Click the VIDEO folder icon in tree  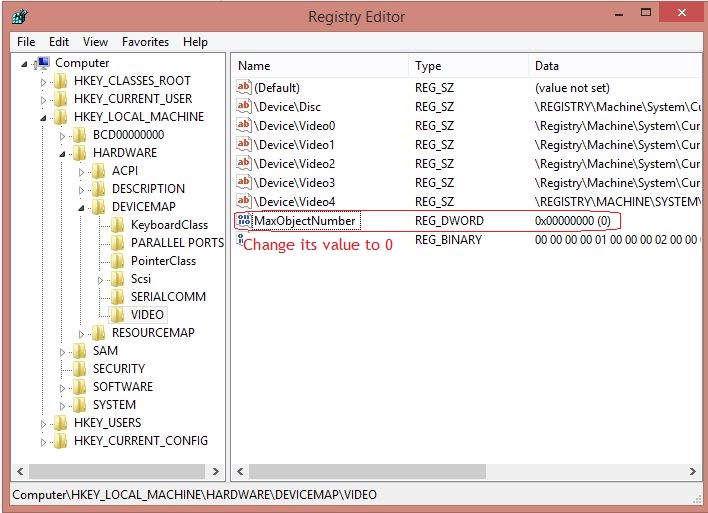pos(119,315)
